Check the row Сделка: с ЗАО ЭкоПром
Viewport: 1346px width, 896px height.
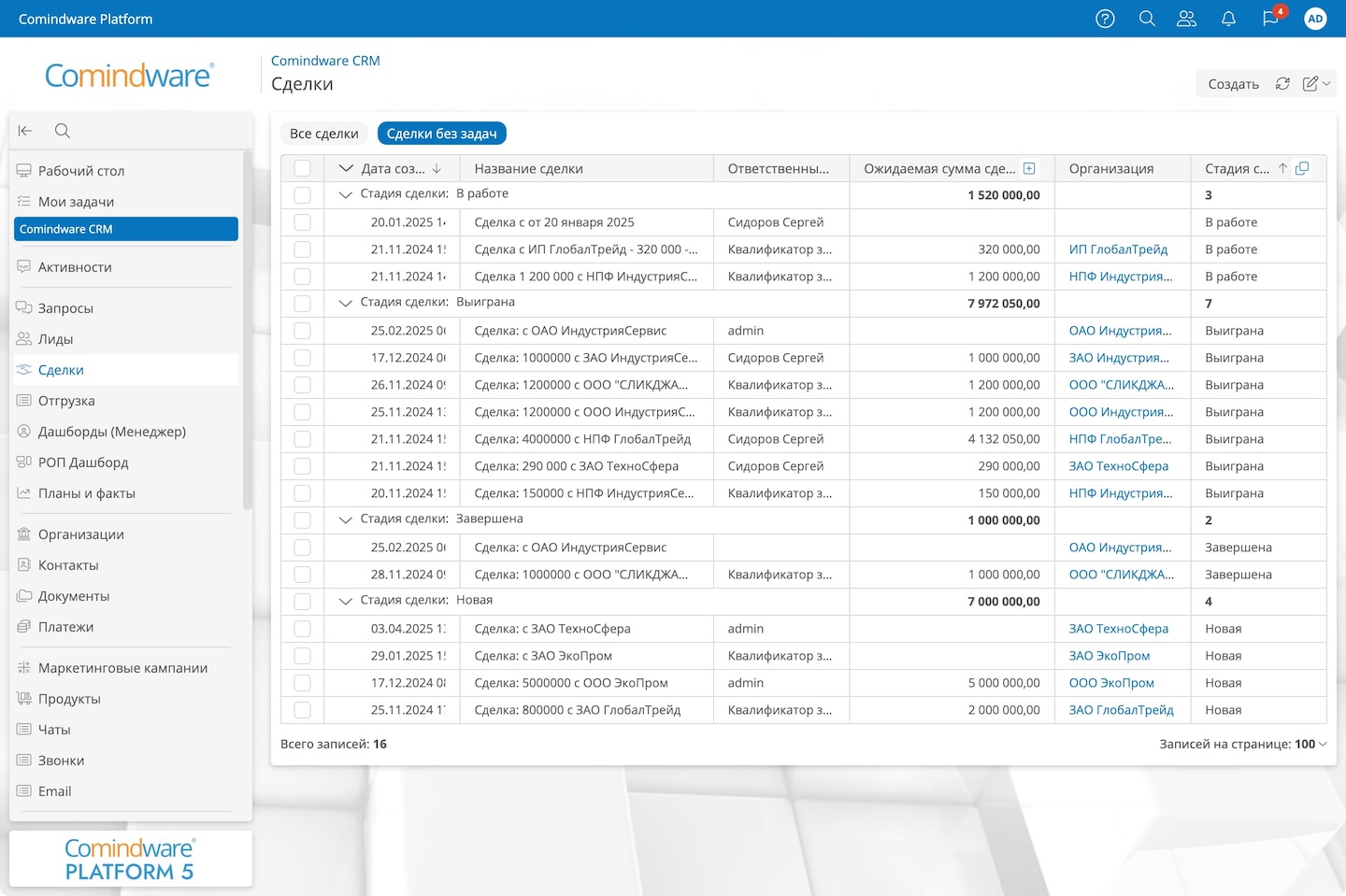(302, 656)
